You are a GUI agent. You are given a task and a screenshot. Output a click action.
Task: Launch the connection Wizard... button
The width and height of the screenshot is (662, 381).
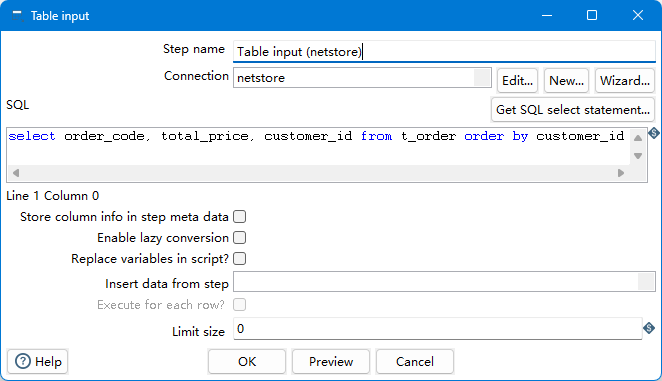pyautogui.click(x=624, y=80)
